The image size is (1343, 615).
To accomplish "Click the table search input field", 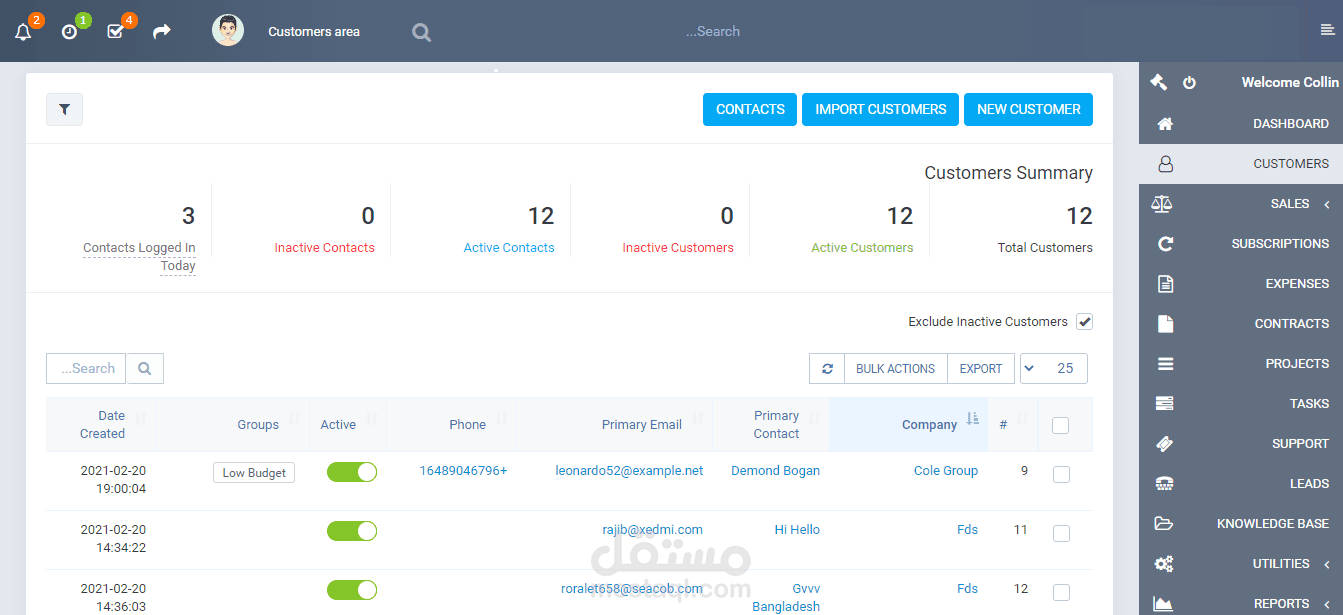I will 86,369.
